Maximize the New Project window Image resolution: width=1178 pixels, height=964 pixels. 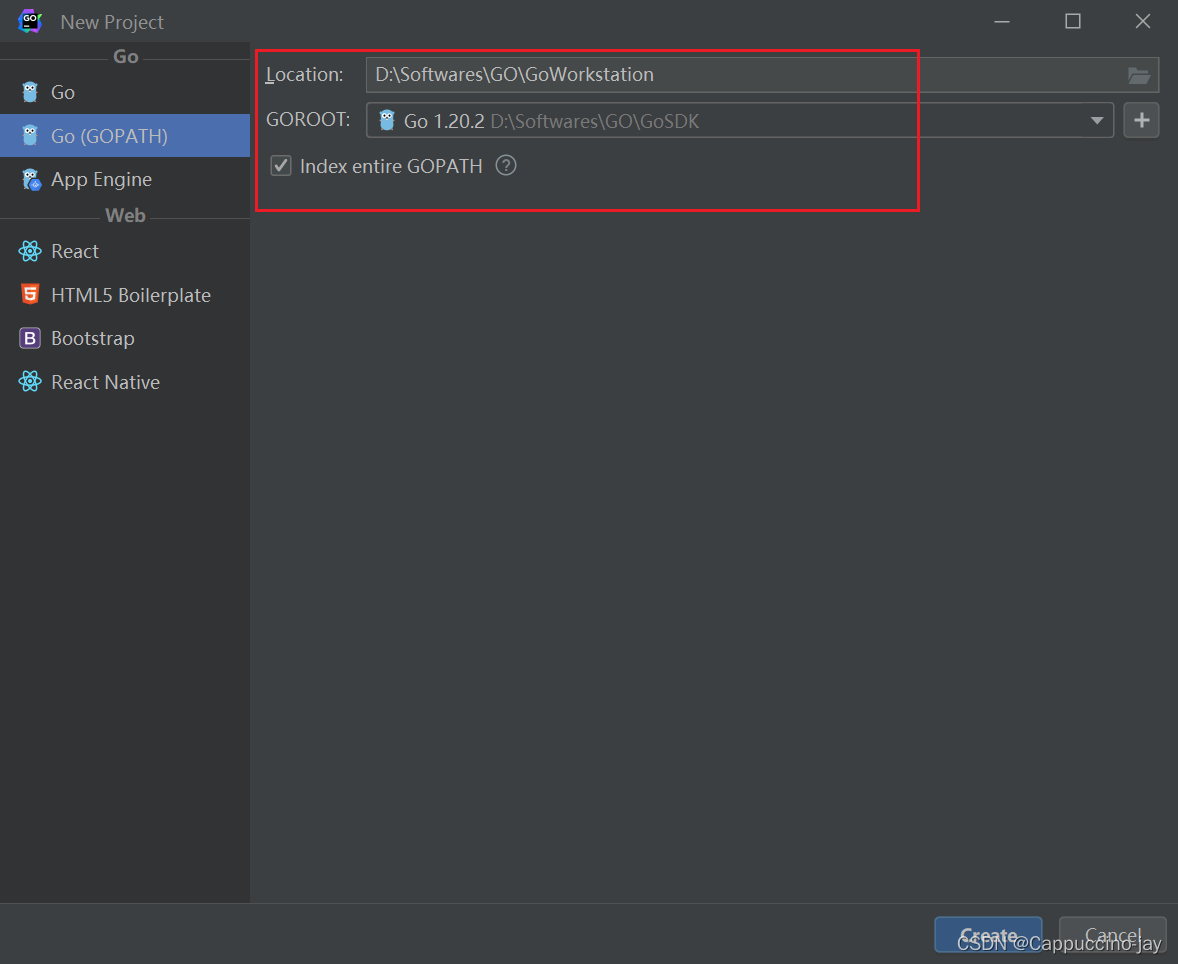click(1073, 21)
